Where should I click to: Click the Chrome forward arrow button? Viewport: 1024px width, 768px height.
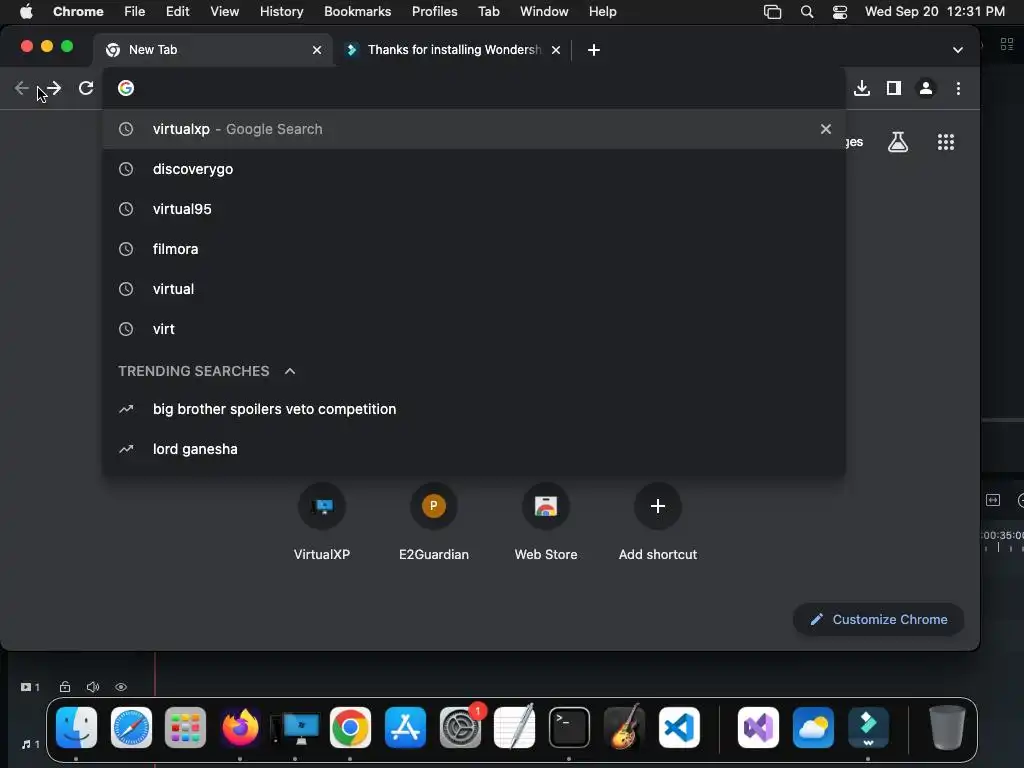(54, 88)
